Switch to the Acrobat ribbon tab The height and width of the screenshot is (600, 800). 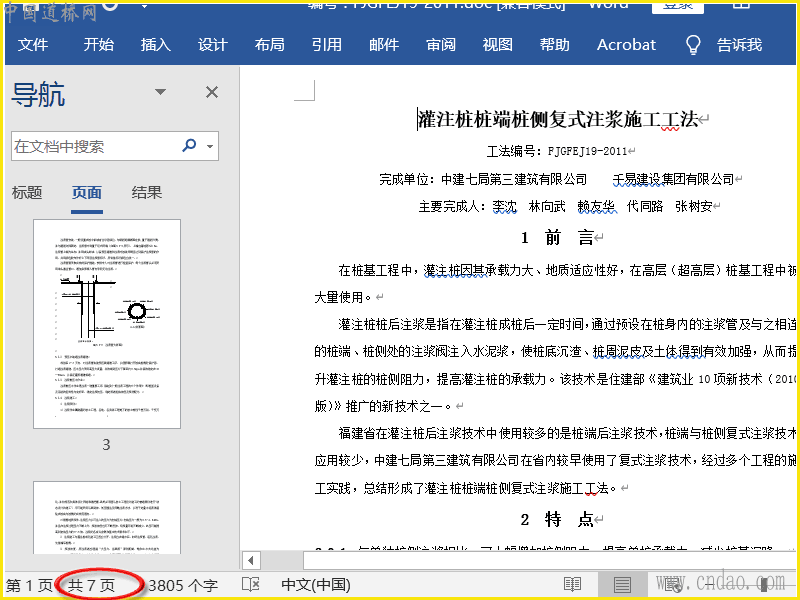pyautogui.click(x=627, y=45)
